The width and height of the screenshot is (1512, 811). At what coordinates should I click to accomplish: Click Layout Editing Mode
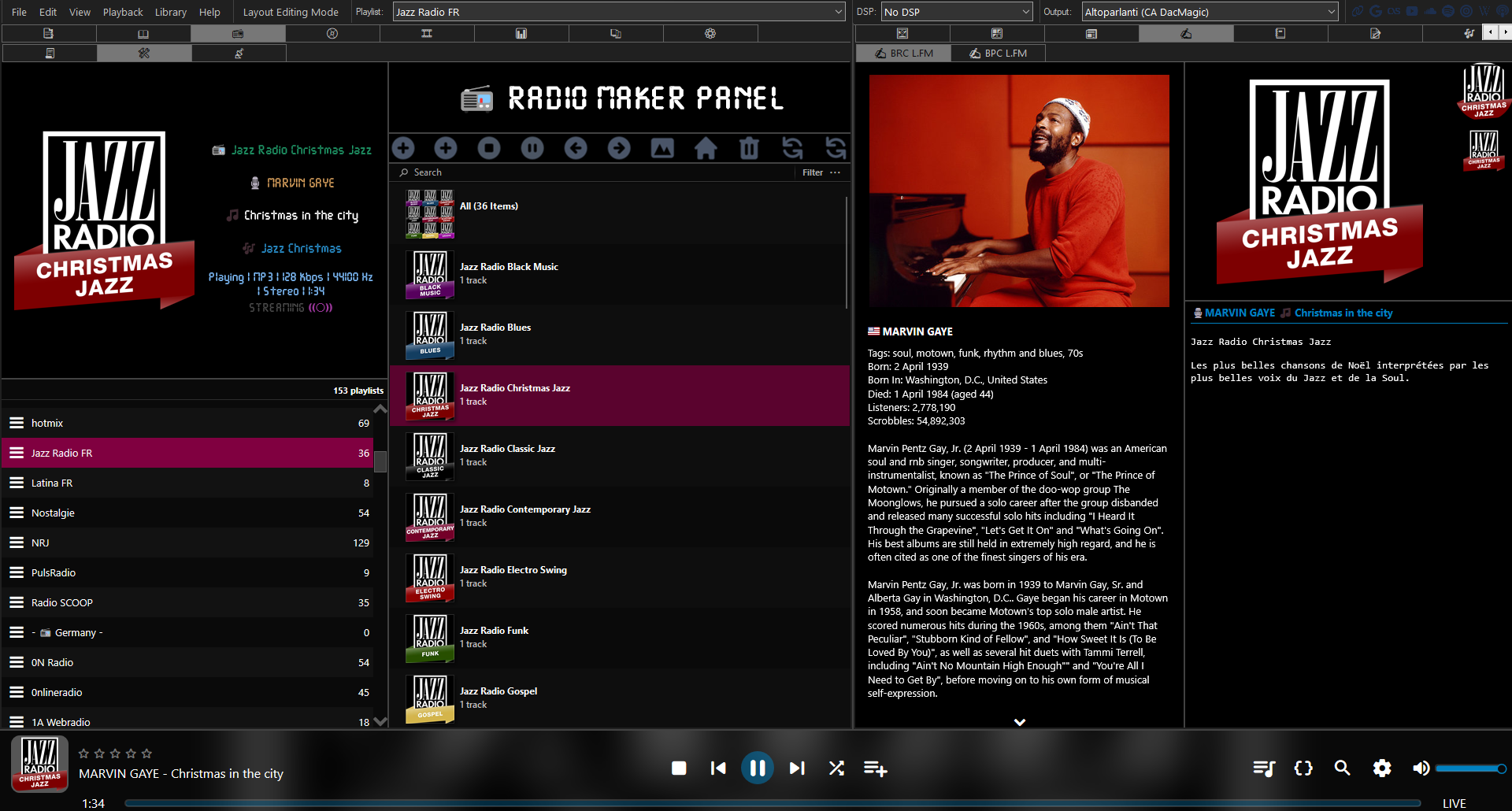click(x=291, y=12)
